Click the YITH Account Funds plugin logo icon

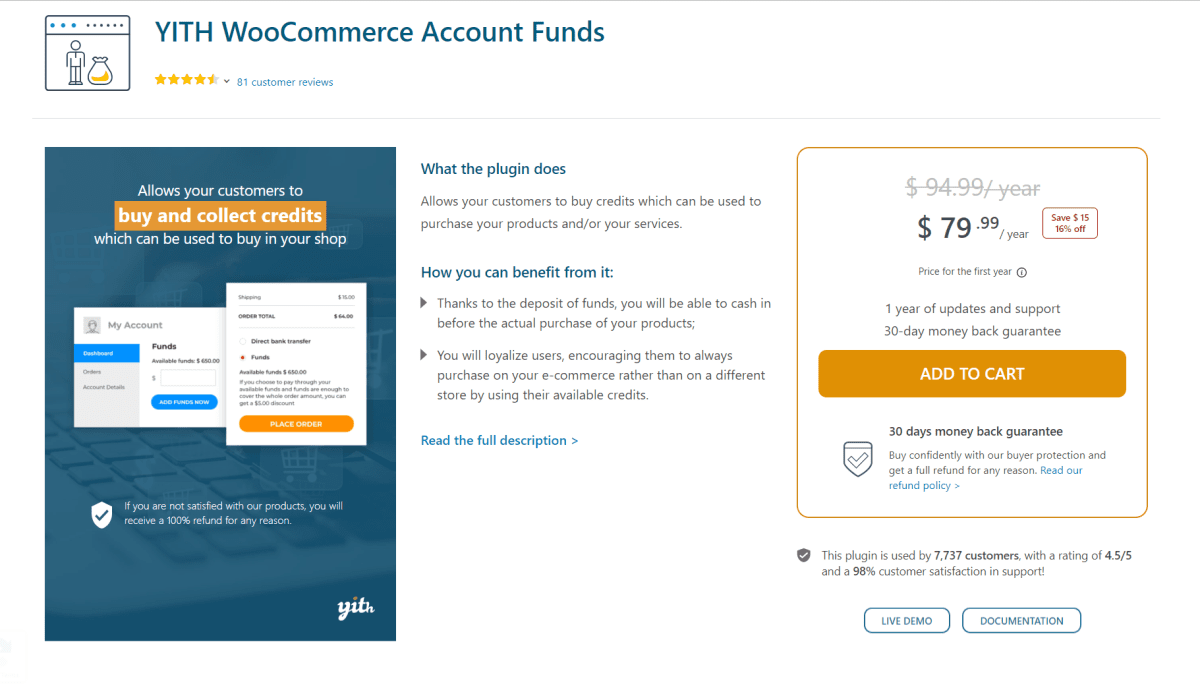point(88,54)
